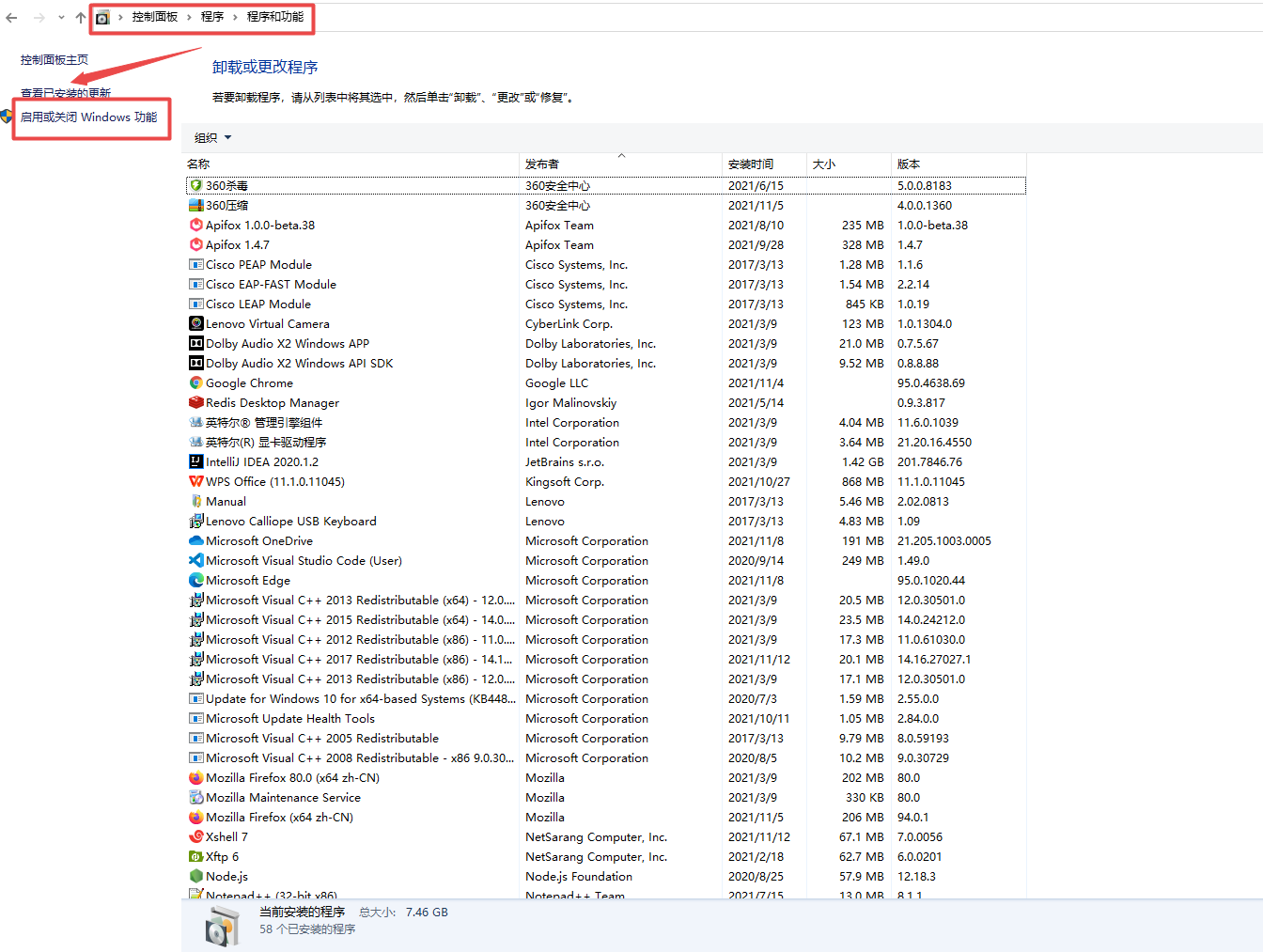Select the WPS Office icon
Image resolution: width=1263 pixels, height=952 pixels.
click(196, 481)
